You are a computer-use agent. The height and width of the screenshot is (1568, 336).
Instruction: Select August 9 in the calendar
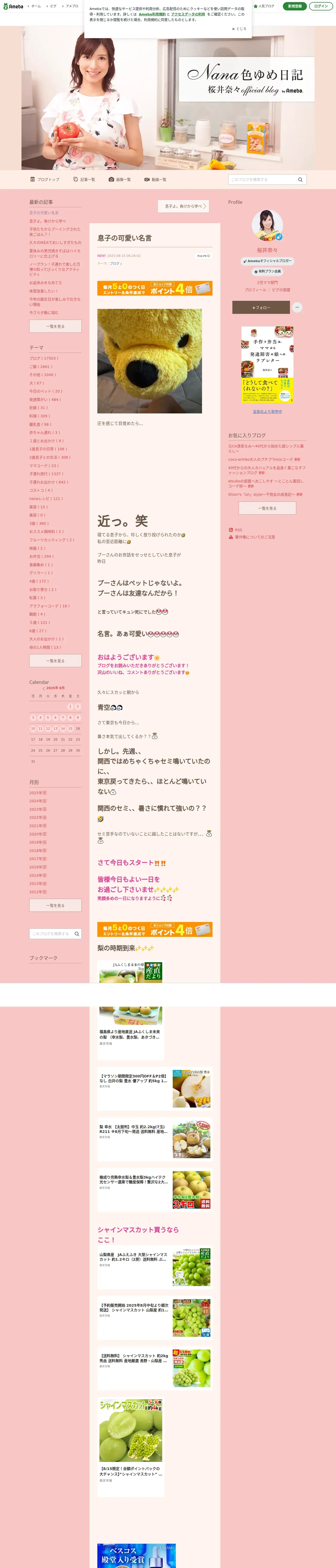point(77,718)
